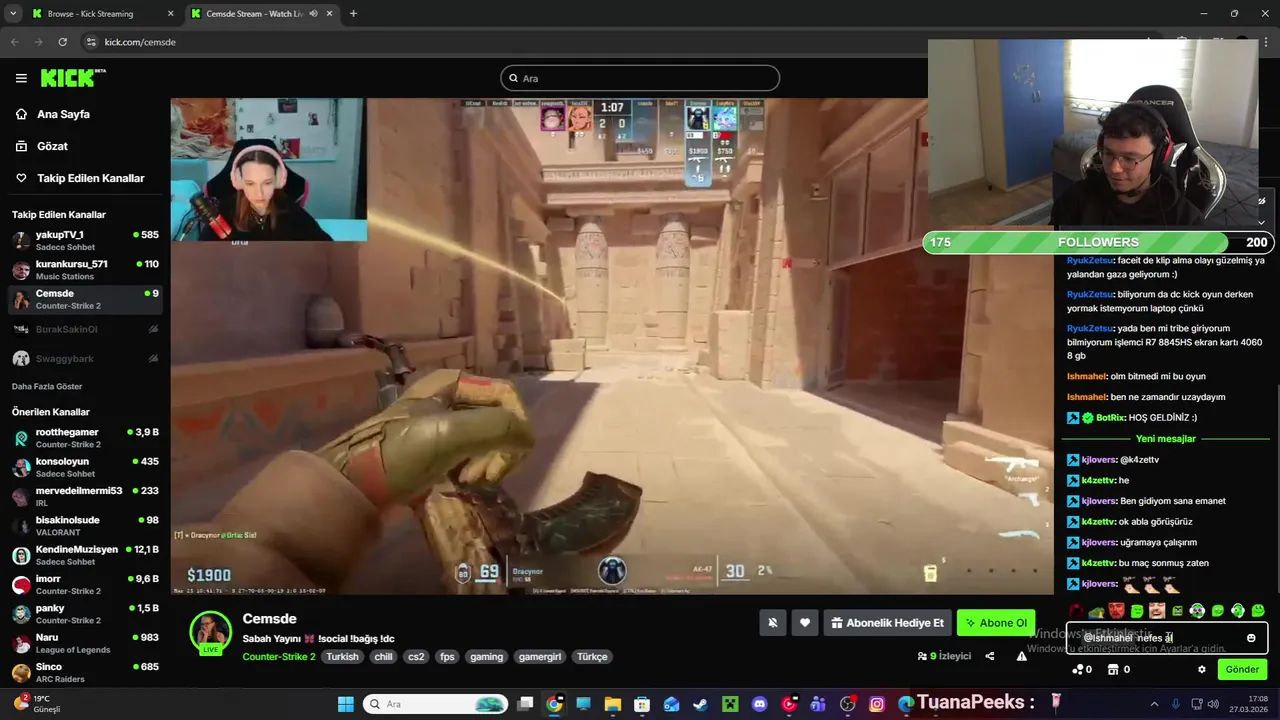Open konsoloyun recommended channel
1280x720 pixels.
[x=84, y=467]
